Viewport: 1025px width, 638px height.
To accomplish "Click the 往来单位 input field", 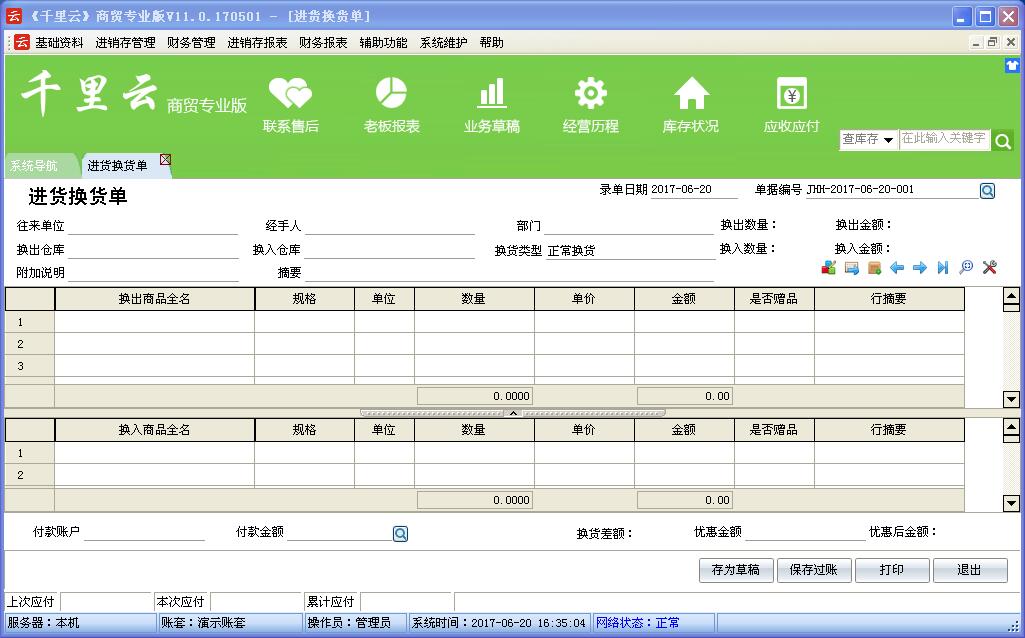I will pos(153,227).
